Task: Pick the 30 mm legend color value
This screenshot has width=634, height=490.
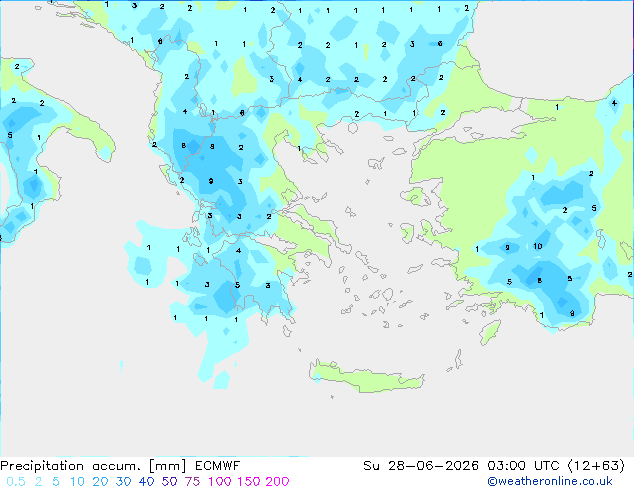Action: click(x=123, y=482)
